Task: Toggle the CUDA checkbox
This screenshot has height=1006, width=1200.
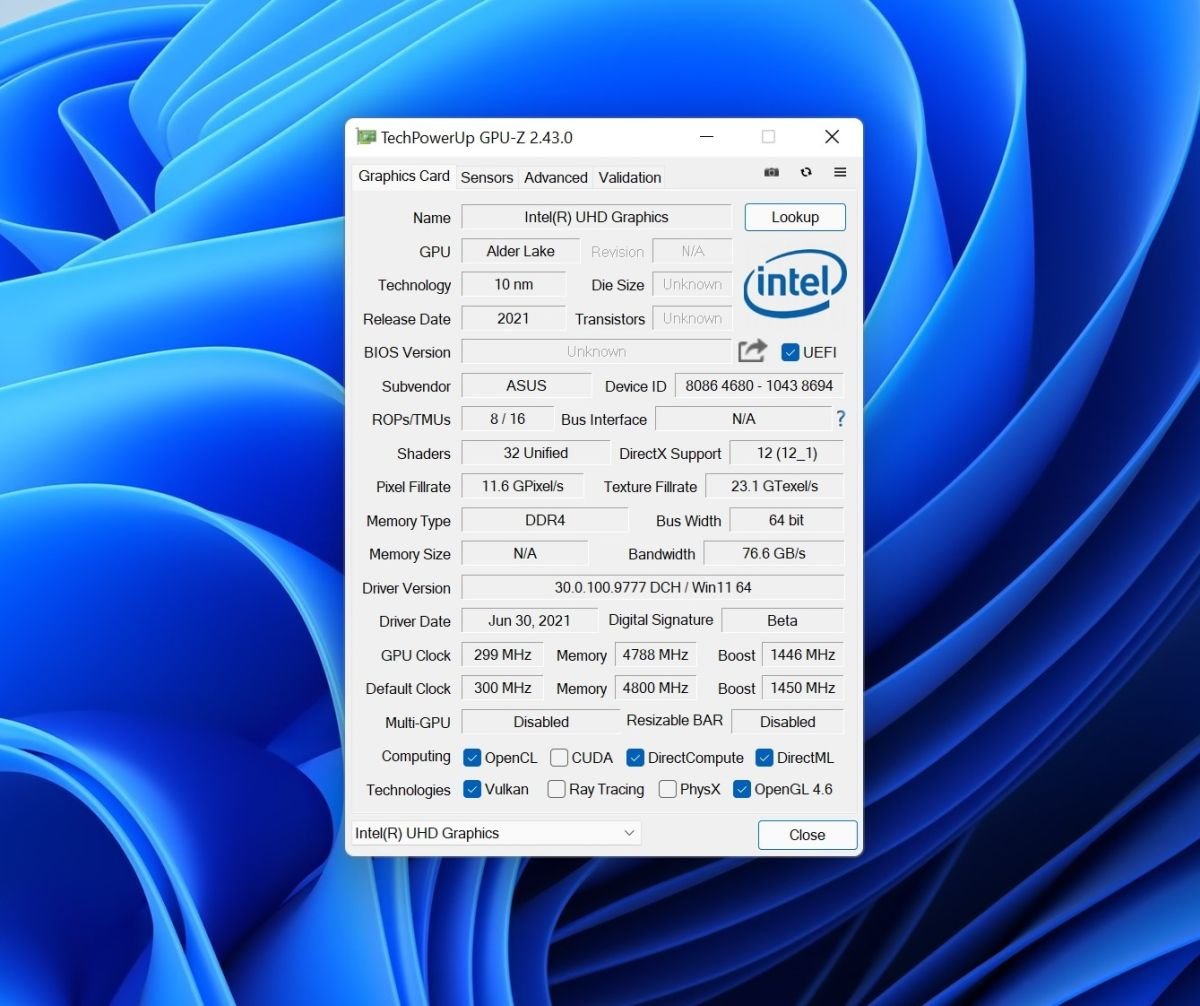Action: 559,757
